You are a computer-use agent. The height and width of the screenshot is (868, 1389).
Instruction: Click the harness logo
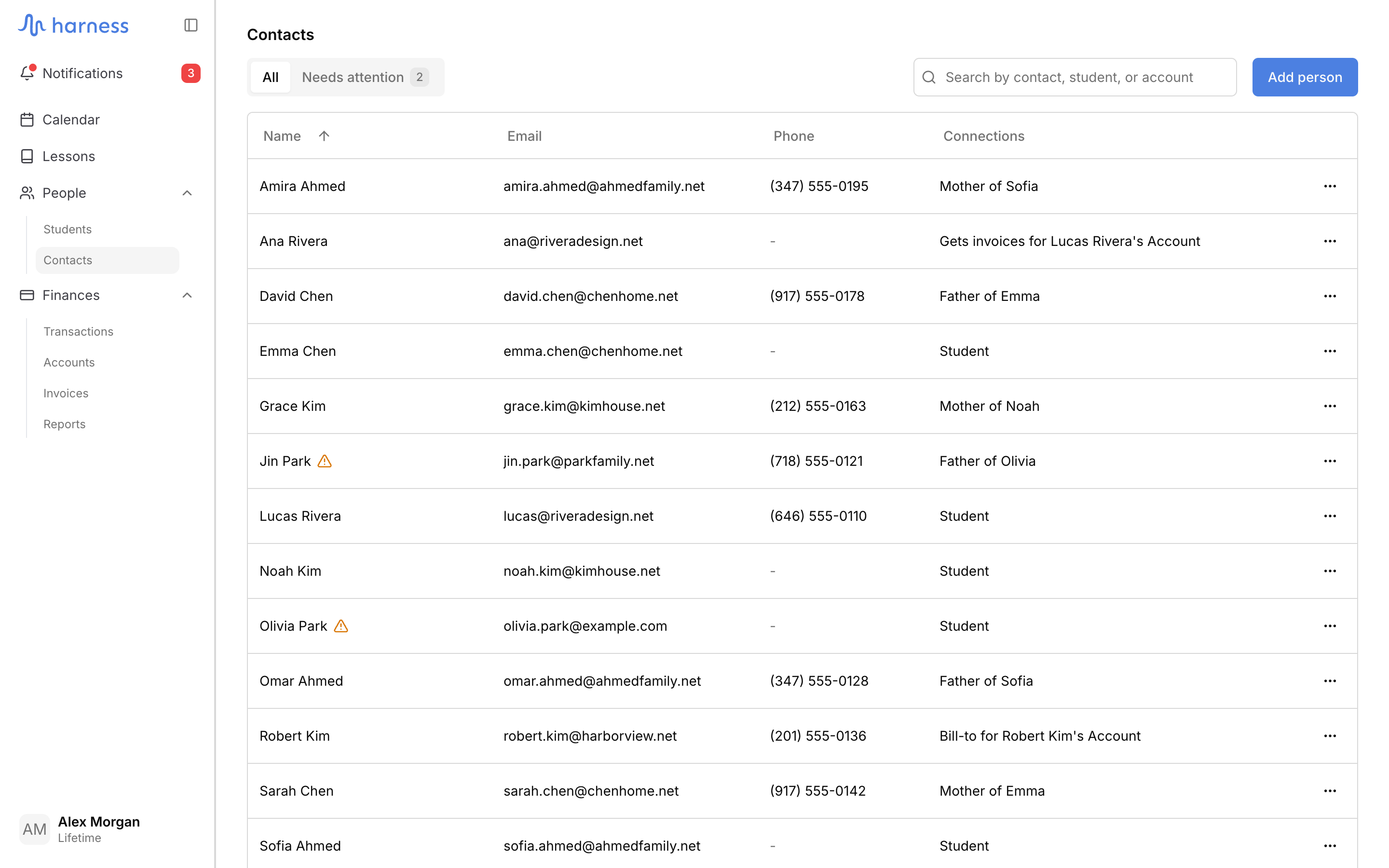(73, 25)
